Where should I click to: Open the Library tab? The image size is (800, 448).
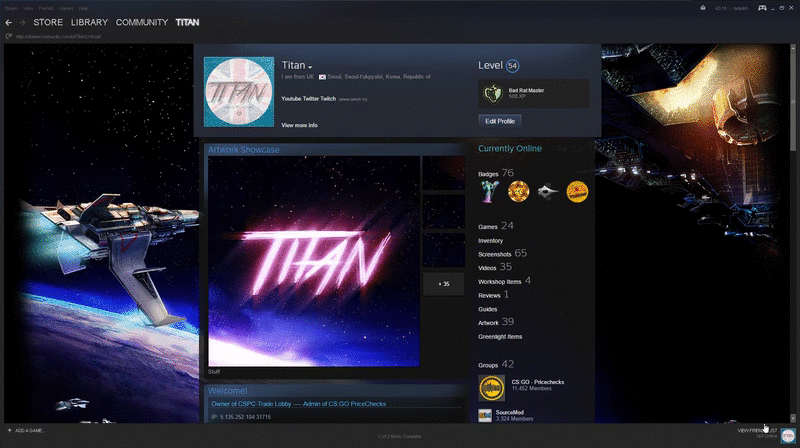(x=89, y=22)
